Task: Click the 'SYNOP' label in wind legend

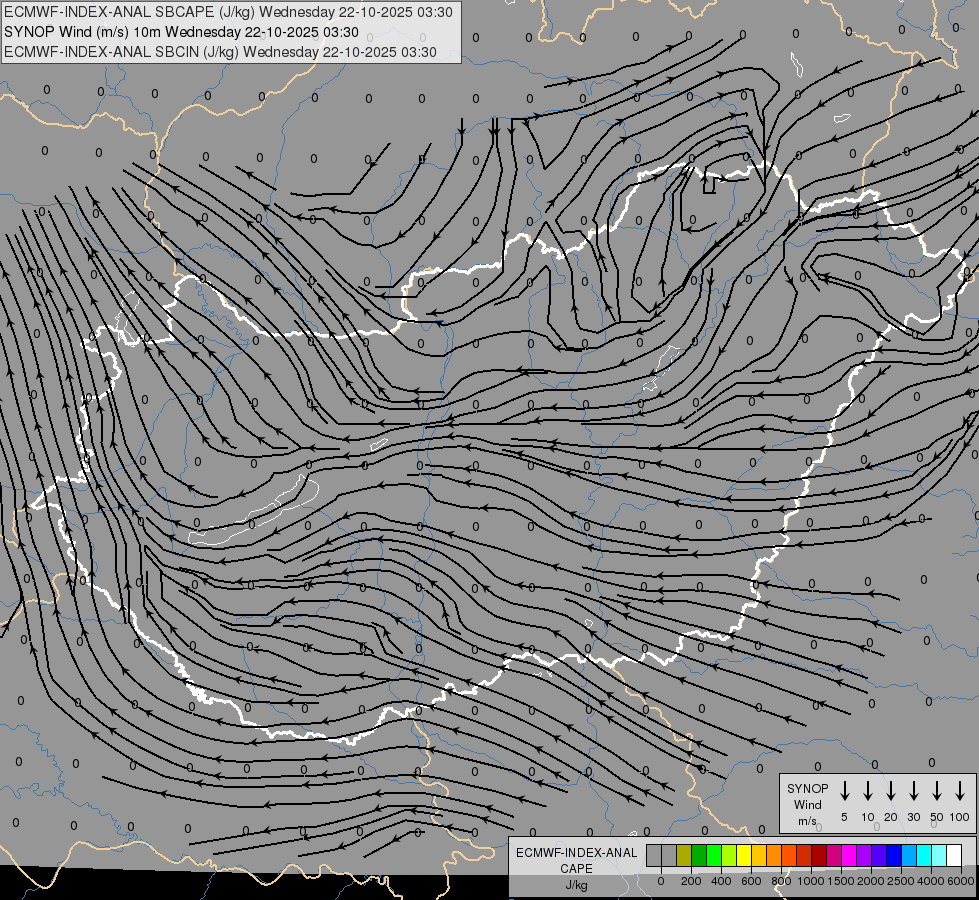Action: (807, 788)
